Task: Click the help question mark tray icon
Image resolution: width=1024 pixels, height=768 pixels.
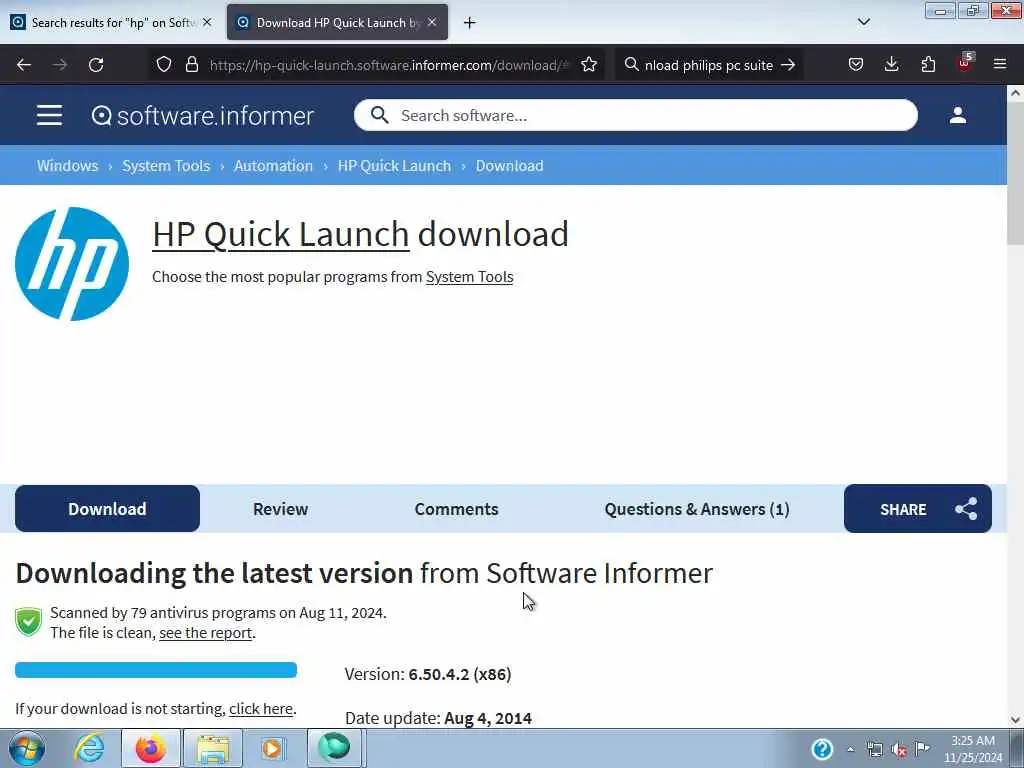Action: click(822, 748)
